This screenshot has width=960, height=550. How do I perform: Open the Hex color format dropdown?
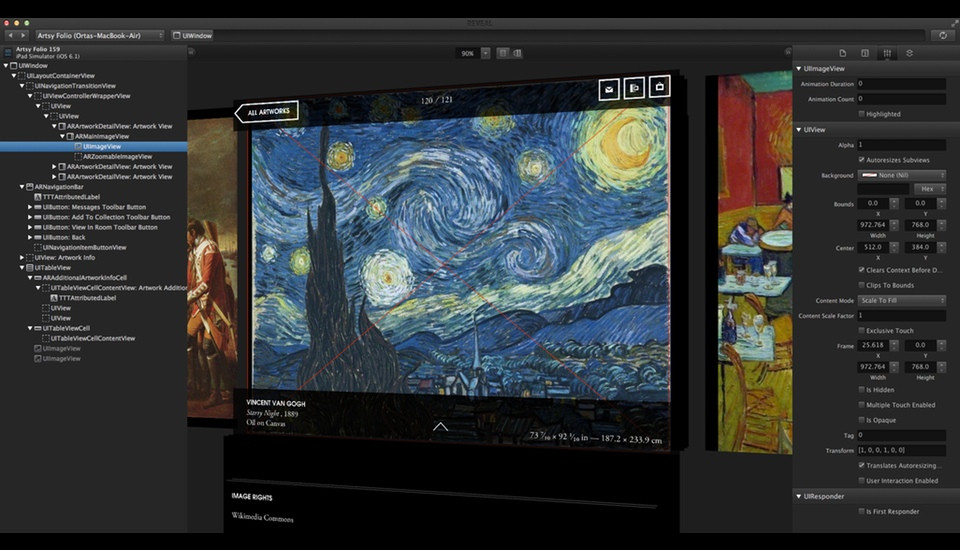pyautogui.click(x=930, y=189)
